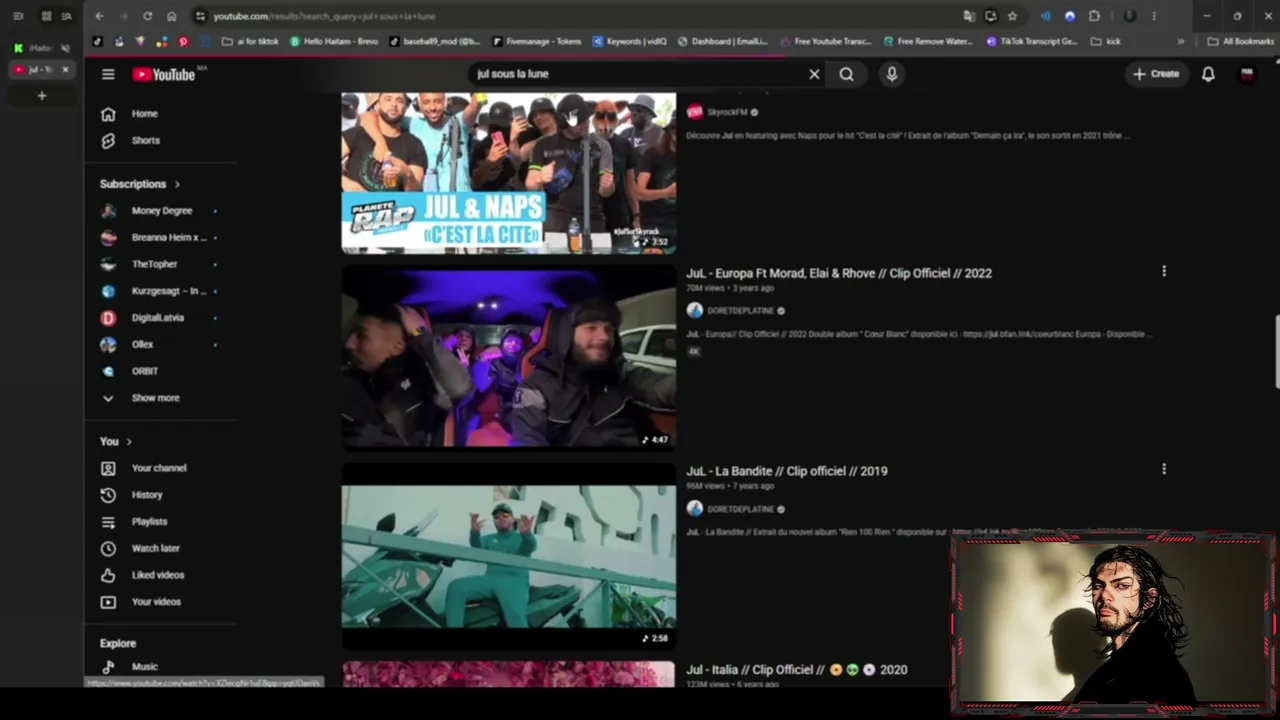
Task: Open the 'Jul - Italia' video title
Action: click(x=797, y=670)
